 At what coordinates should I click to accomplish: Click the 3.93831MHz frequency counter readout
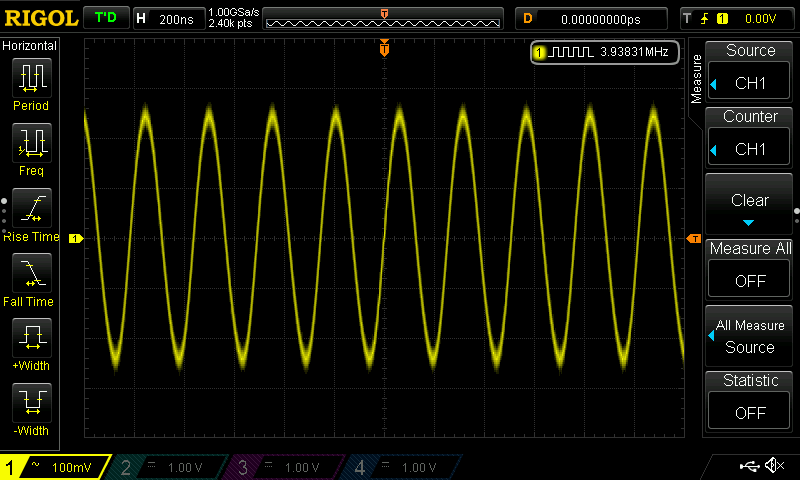[x=605, y=52]
